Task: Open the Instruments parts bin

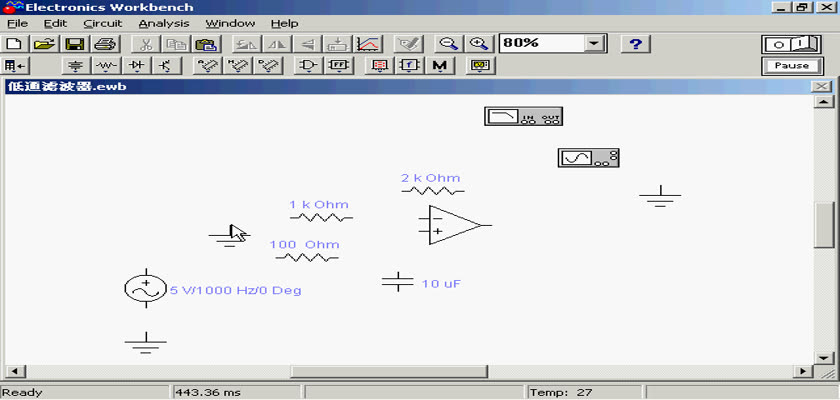Action: [x=481, y=66]
